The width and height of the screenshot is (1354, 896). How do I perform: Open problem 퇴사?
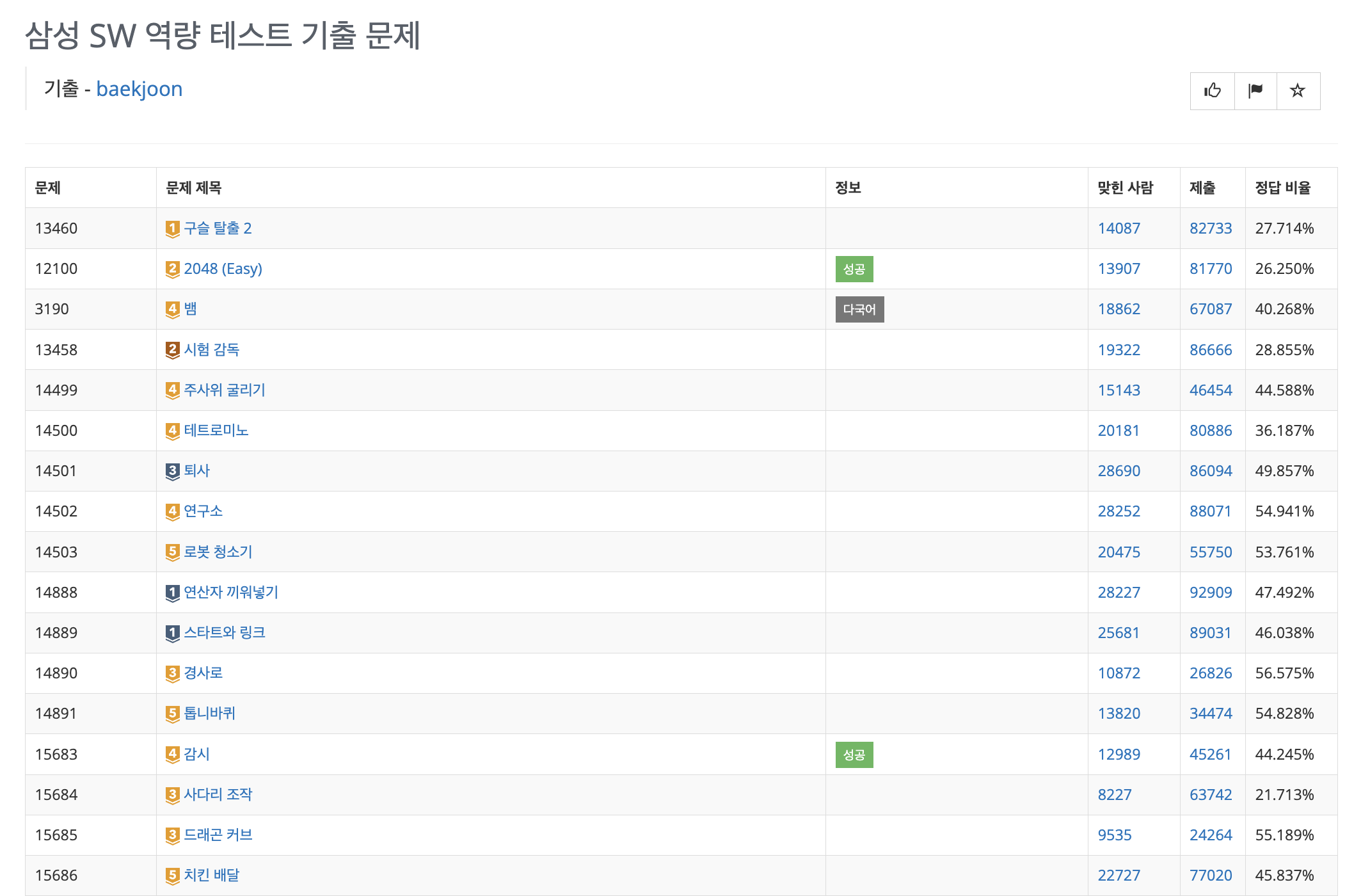click(x=196, y=471)
